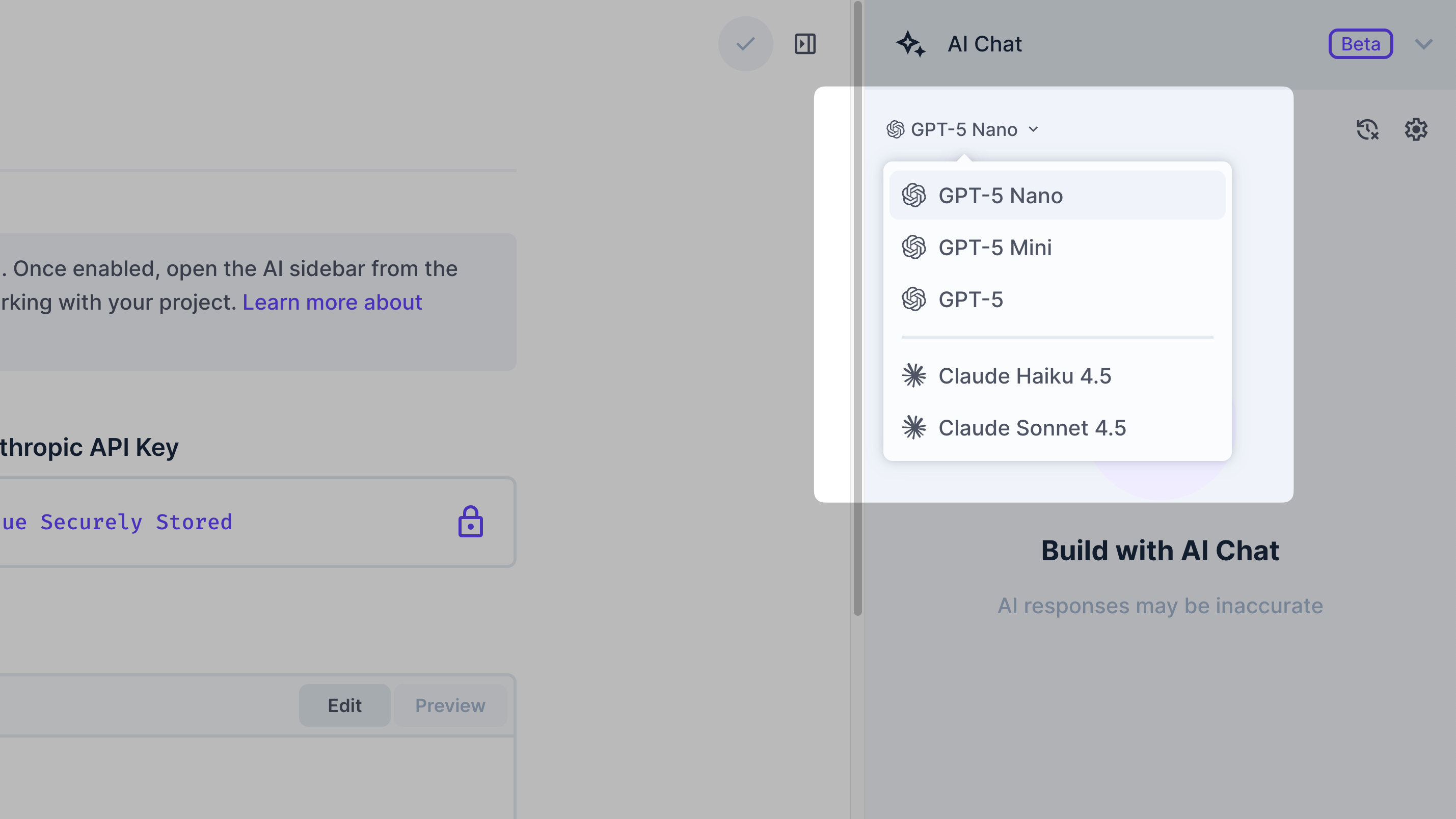Image resolution: width=1456 pixels, height=819 pixels.
Task: Choose GPT-5 from the model dropdown
Action: coord(970,299)
